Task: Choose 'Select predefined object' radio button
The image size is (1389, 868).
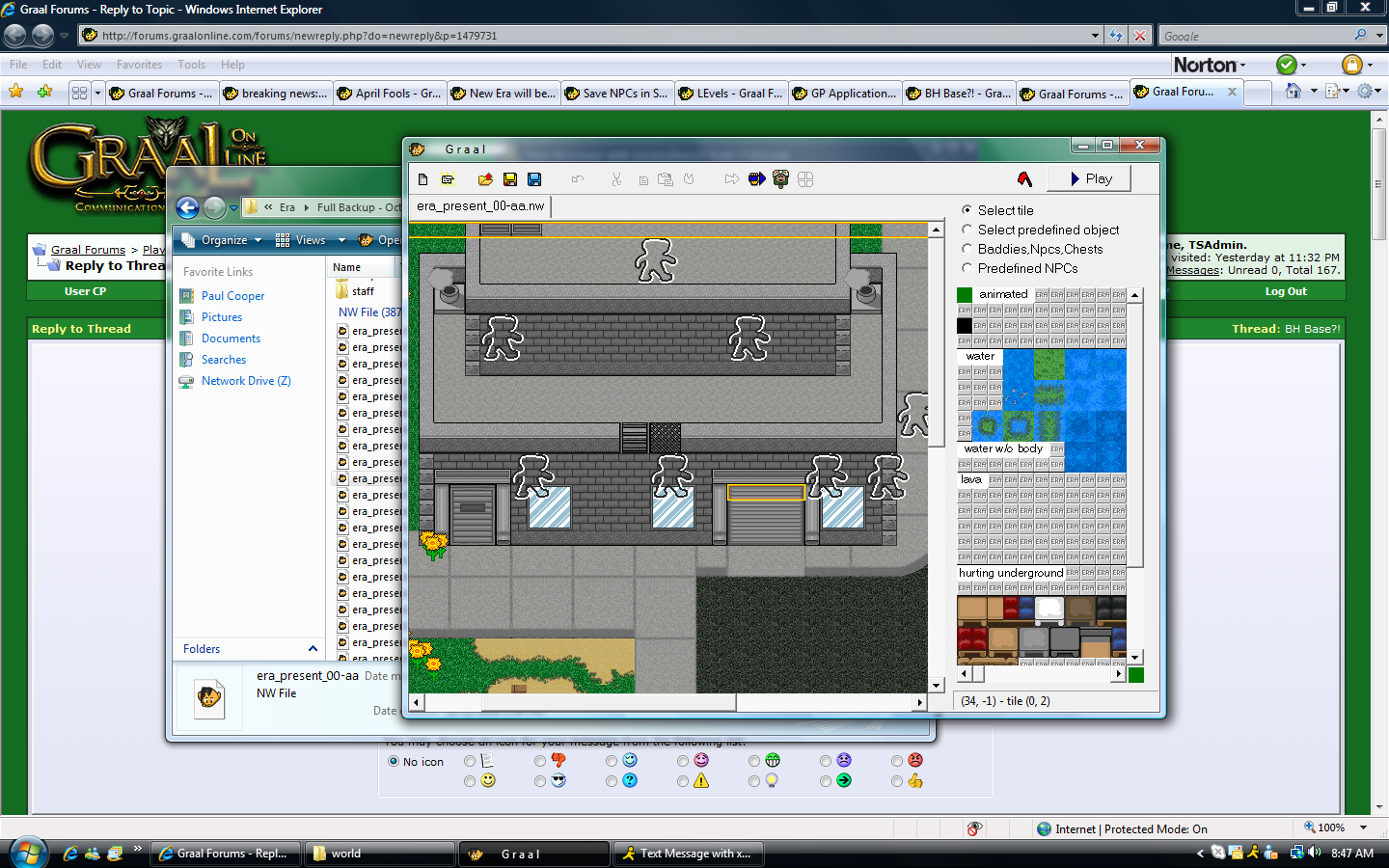Action: [967, 230]
